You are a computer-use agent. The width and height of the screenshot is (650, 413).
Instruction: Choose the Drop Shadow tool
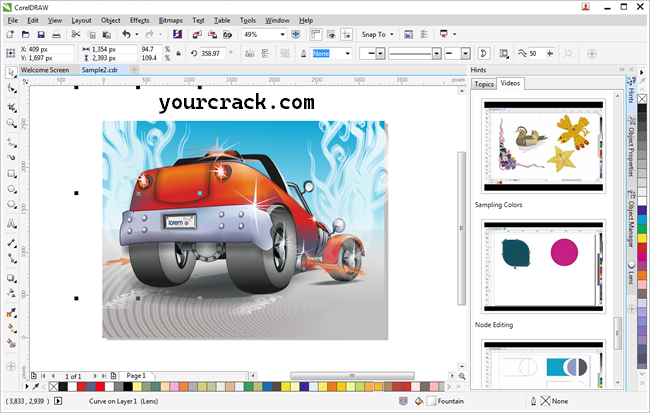tap(11, 278)
